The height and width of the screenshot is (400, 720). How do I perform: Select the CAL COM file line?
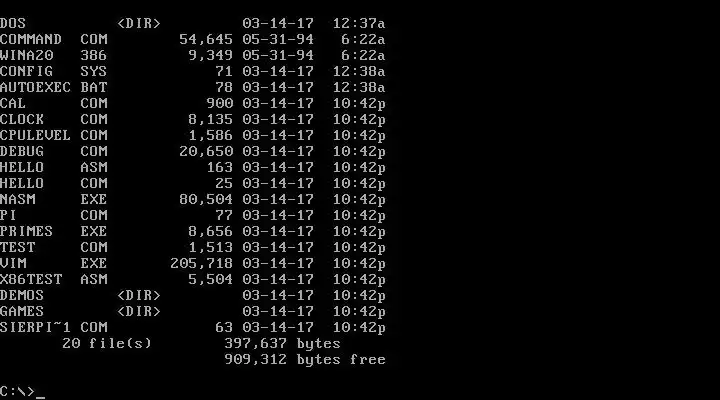point(192,104)
